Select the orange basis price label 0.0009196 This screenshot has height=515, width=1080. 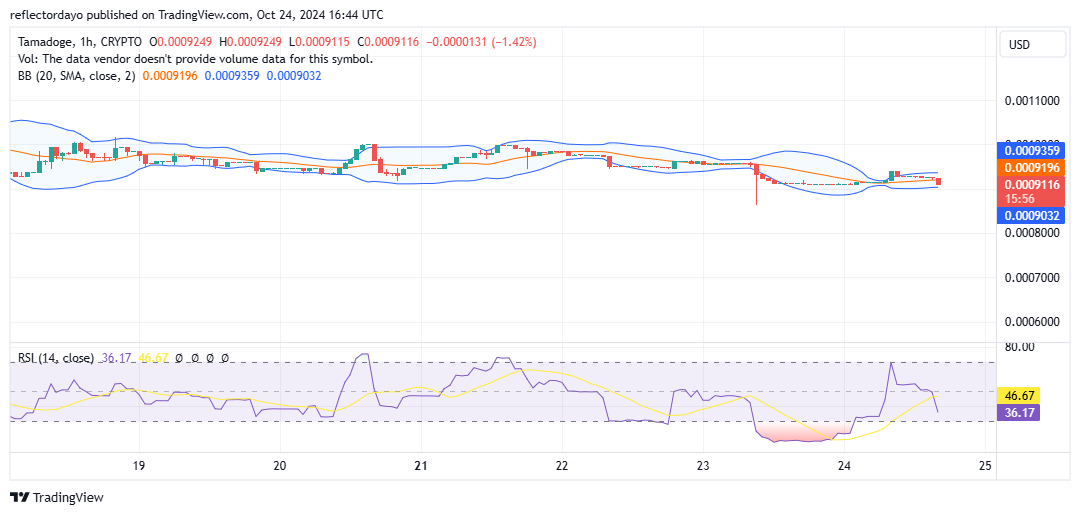coord(1031,167)
